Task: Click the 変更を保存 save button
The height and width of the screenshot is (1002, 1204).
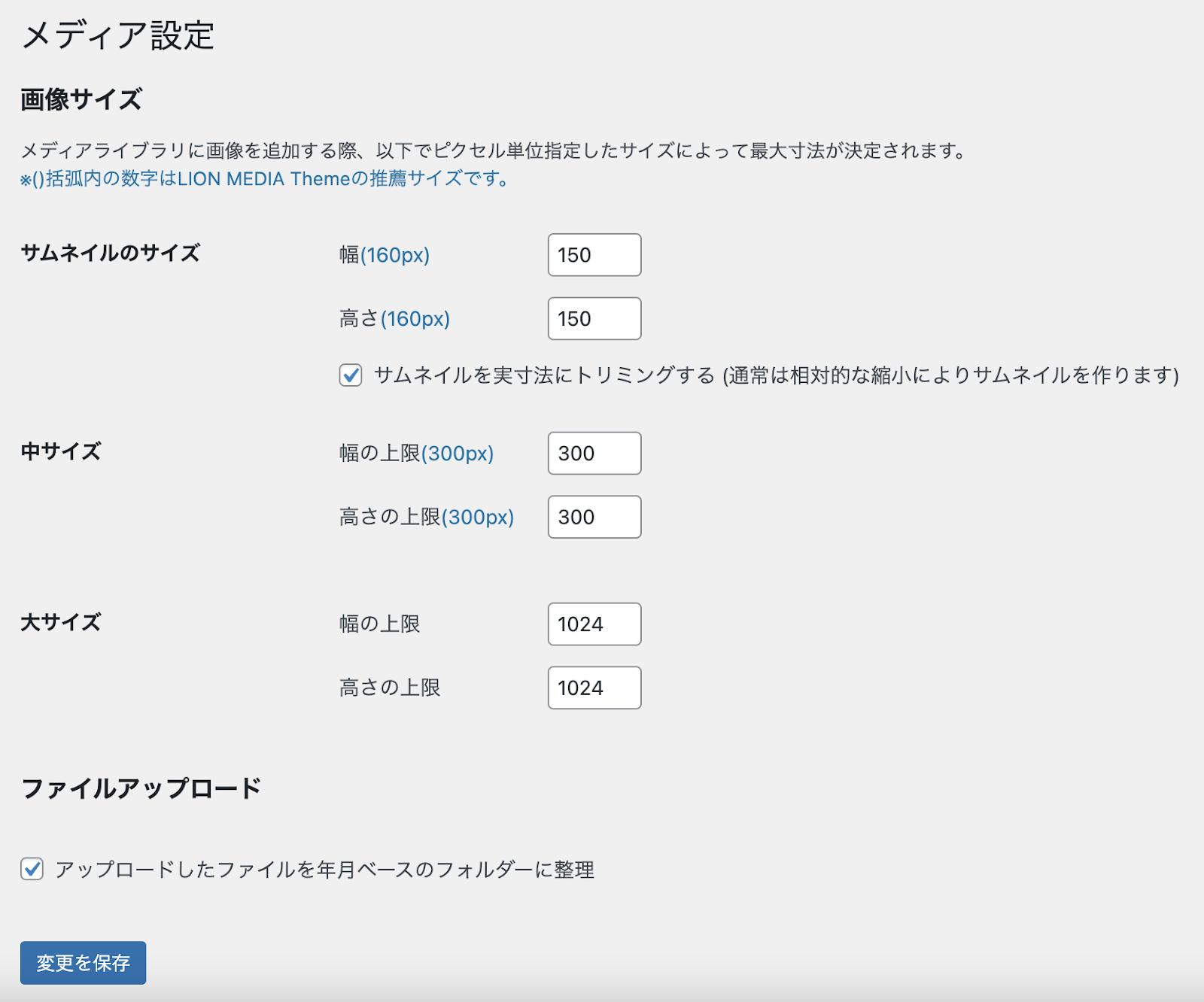Action: 83,963
